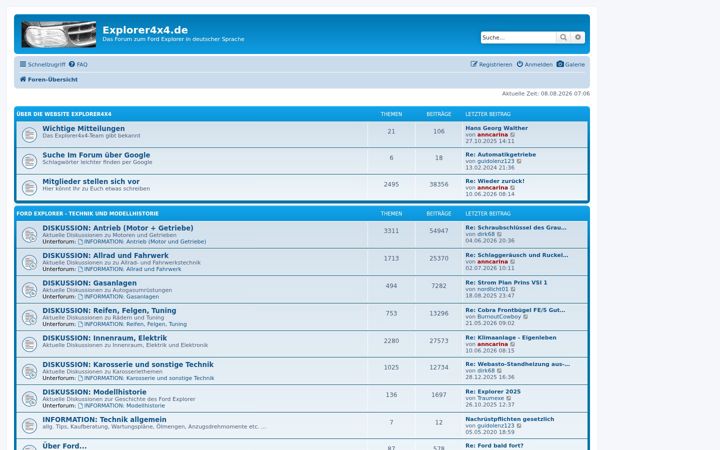Open DISKUSSION: Allrad und Fahrwerk forum

pos(106,255)
